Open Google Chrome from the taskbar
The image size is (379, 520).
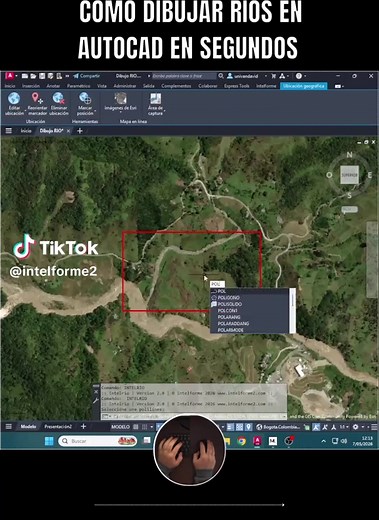(x=242, y=441)
